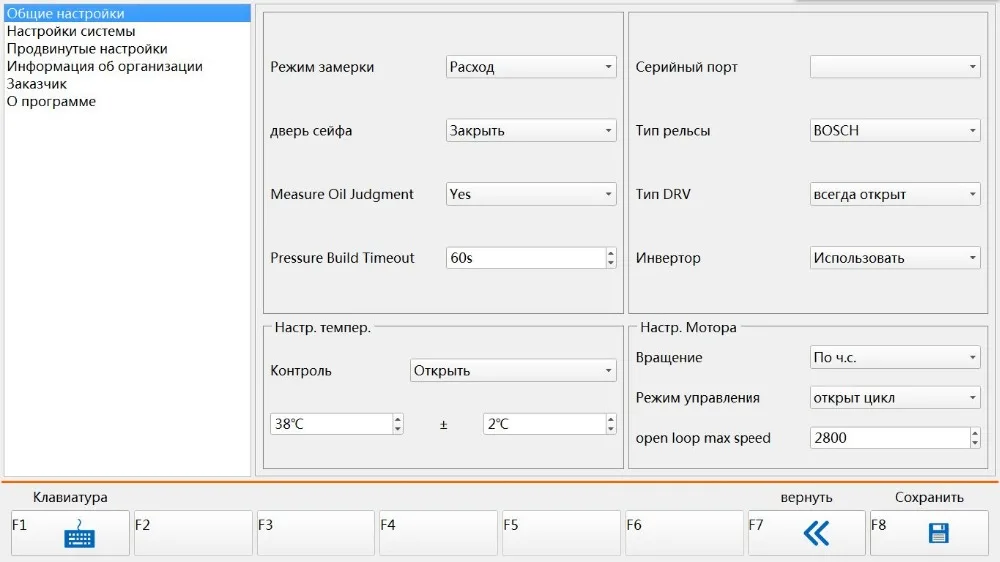Viewport: 1000px width, 562px height.
Task: Click the empty F5 function button
Action: pyautogui.click(x=561, y=533)
